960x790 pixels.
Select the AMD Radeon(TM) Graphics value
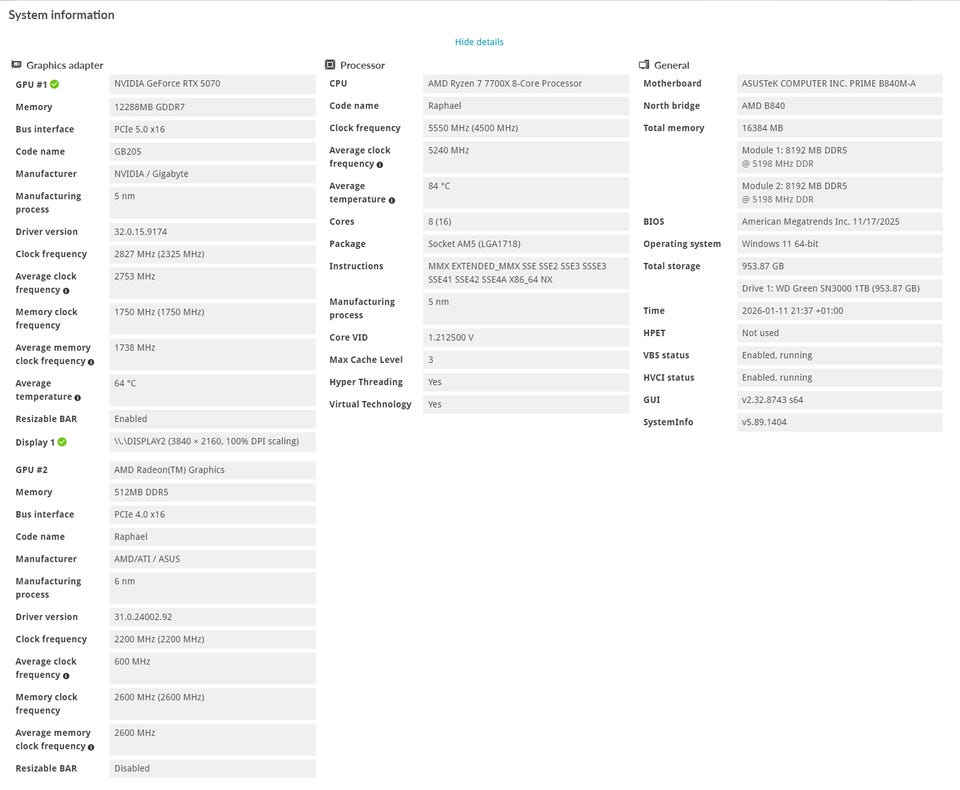212,470
